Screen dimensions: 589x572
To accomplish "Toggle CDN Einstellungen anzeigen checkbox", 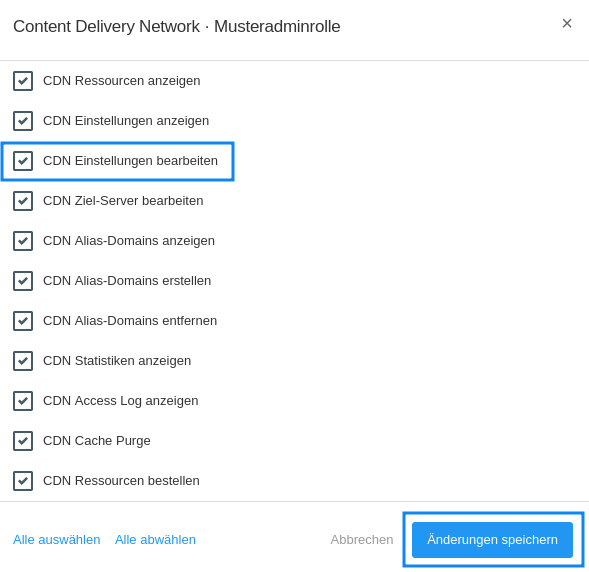I will [x=23, y=121].
